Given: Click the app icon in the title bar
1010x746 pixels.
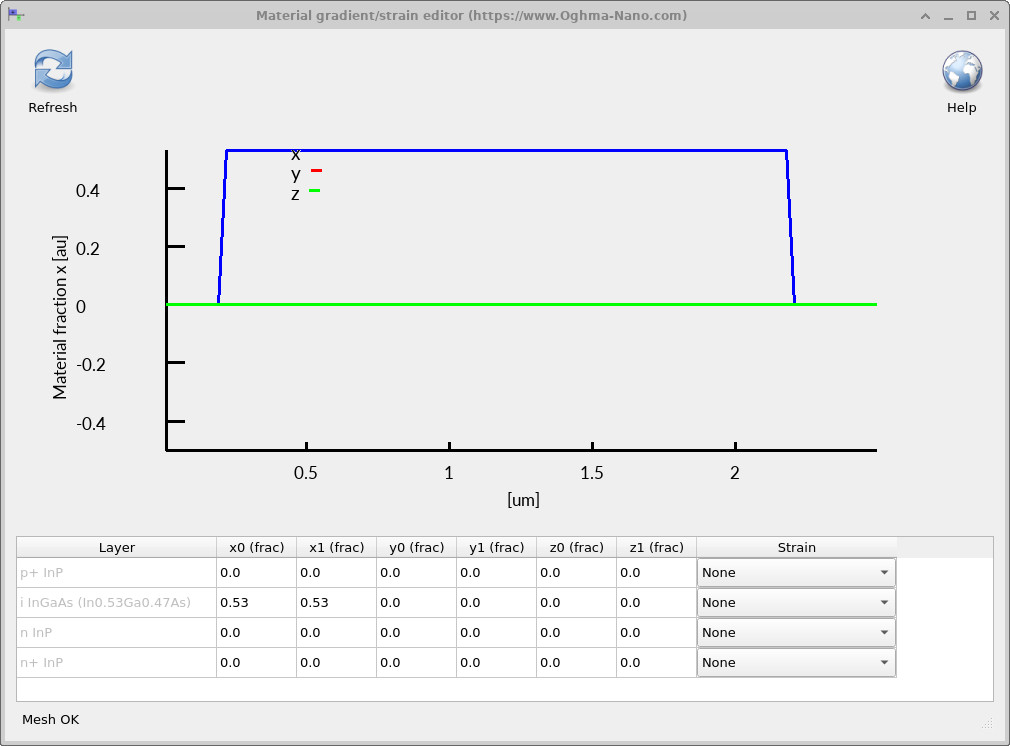Looking at the screenshot, I should [16, 15].
